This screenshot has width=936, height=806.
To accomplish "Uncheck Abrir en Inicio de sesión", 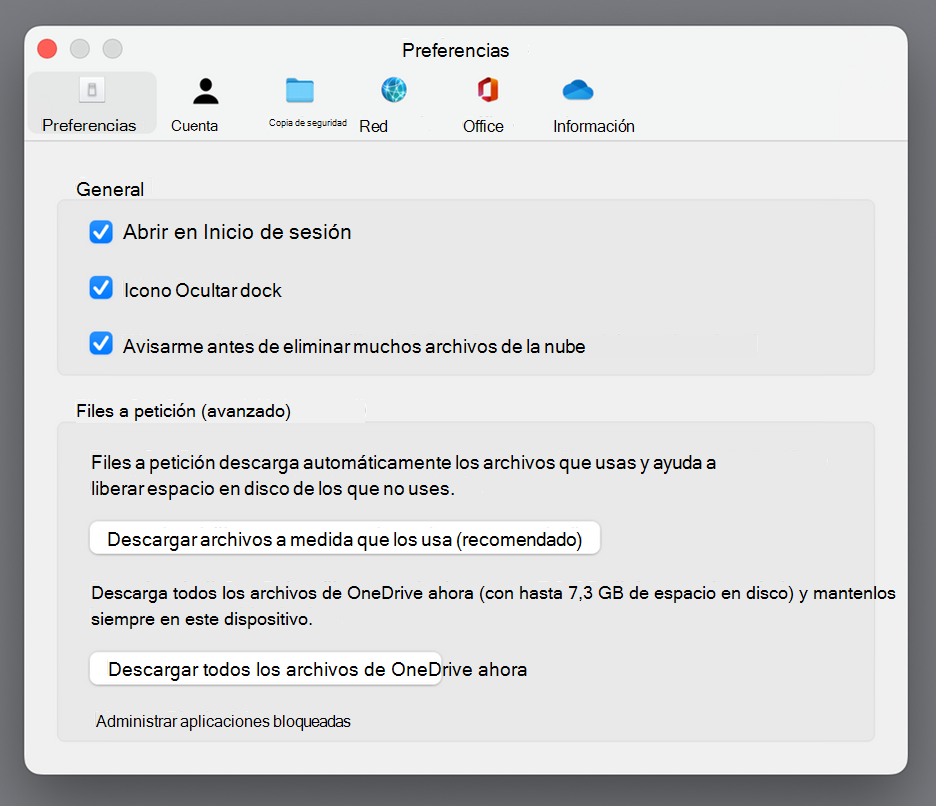I will tap(101, 232).
